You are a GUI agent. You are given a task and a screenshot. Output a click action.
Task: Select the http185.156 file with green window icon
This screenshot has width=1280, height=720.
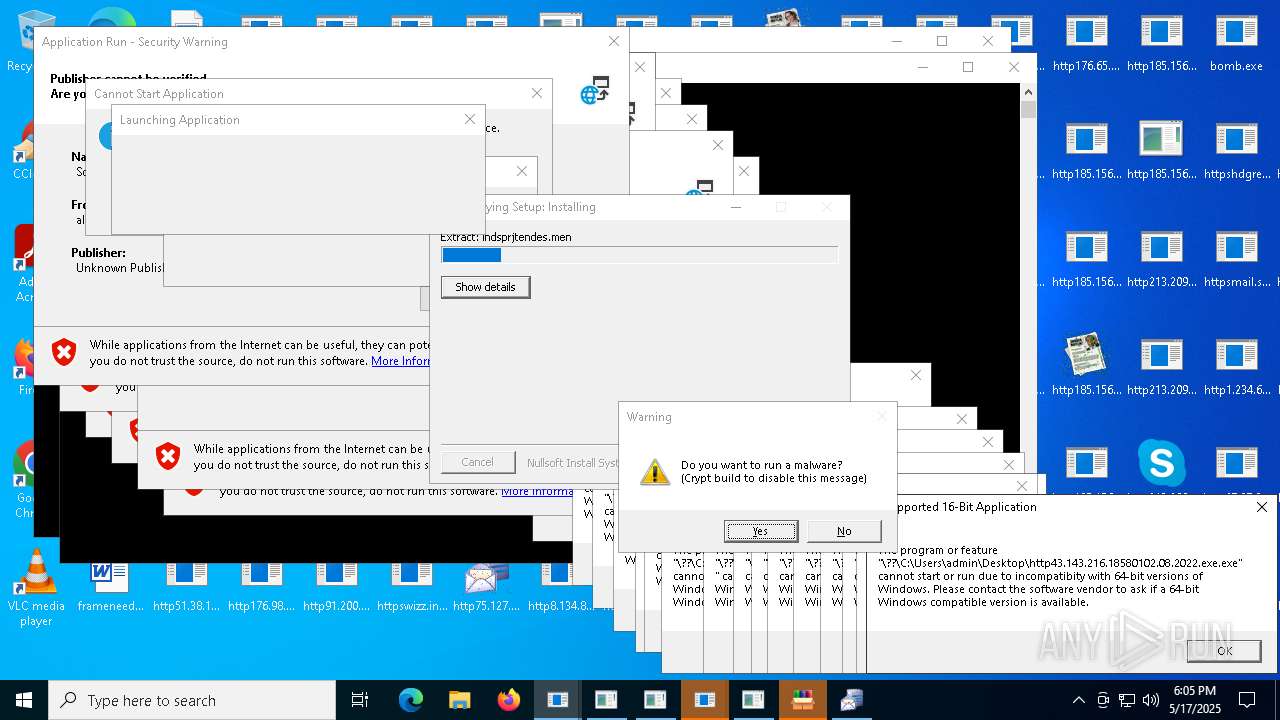[x=1161, y=152]
